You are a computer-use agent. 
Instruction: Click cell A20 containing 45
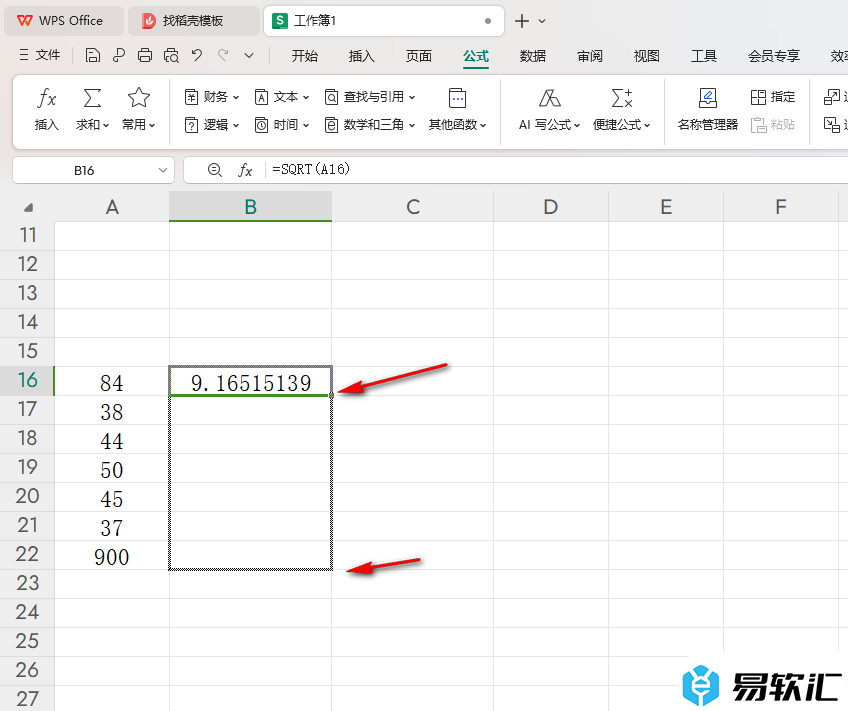(x=112, y=497)
